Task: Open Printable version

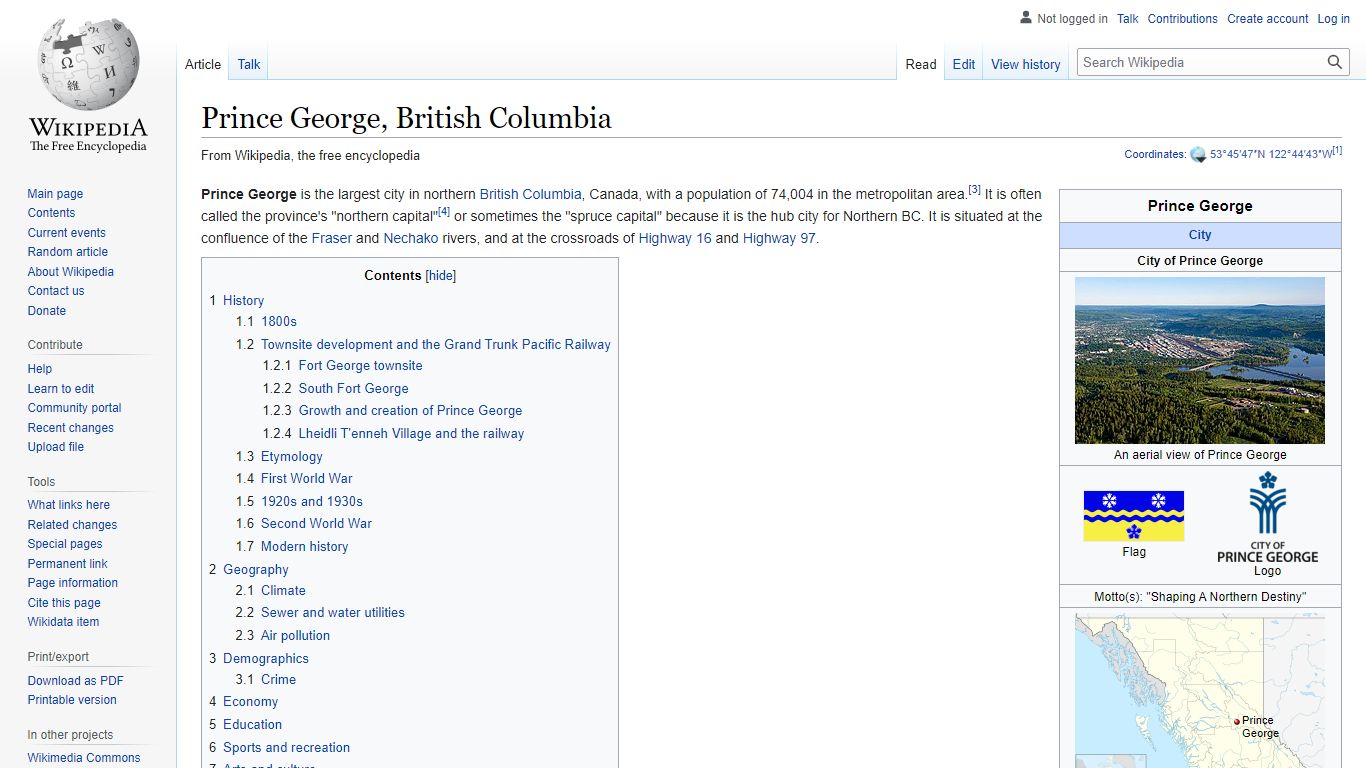Action: coord(72,700)
